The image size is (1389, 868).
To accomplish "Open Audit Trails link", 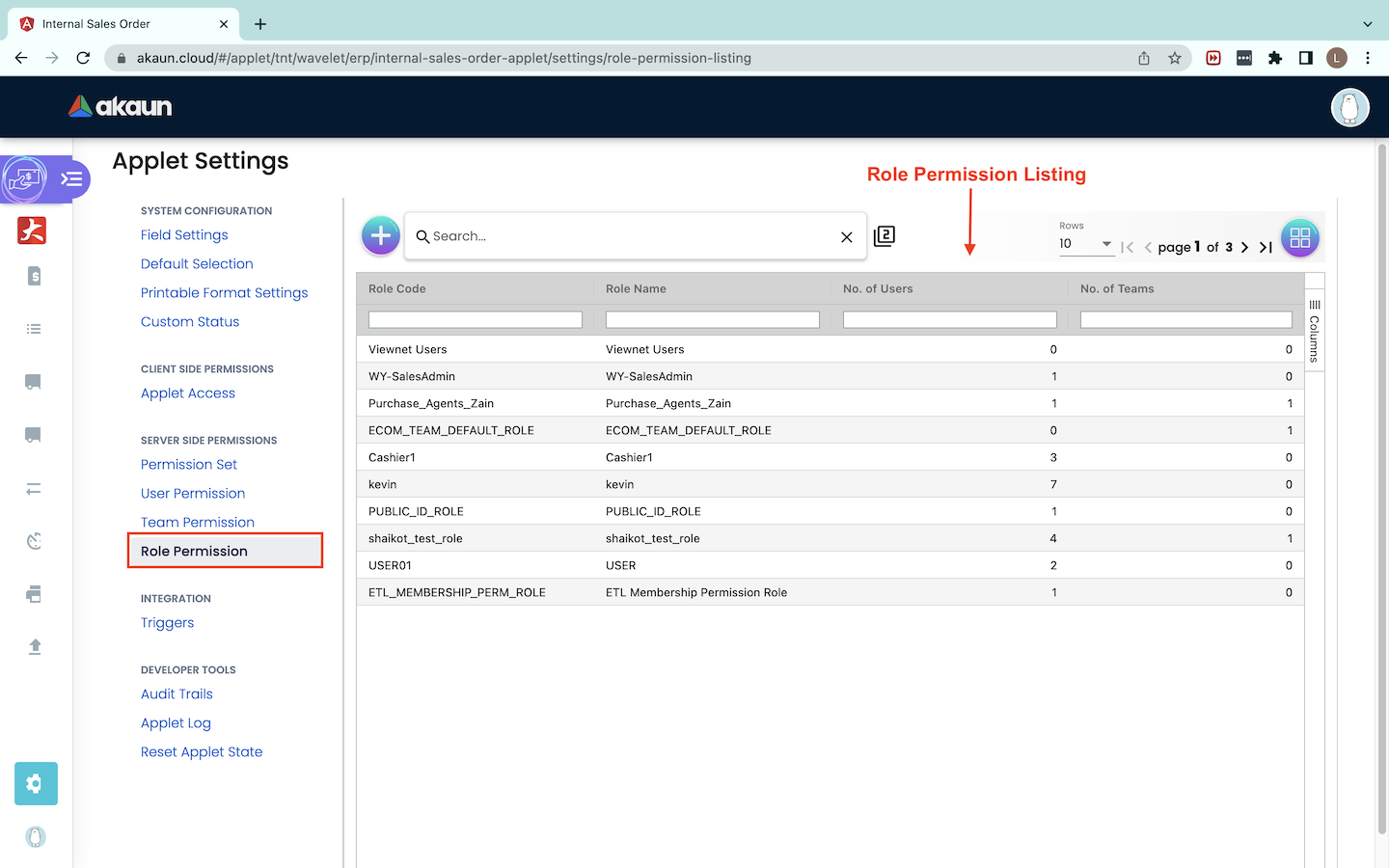I will tap(177, 693).
